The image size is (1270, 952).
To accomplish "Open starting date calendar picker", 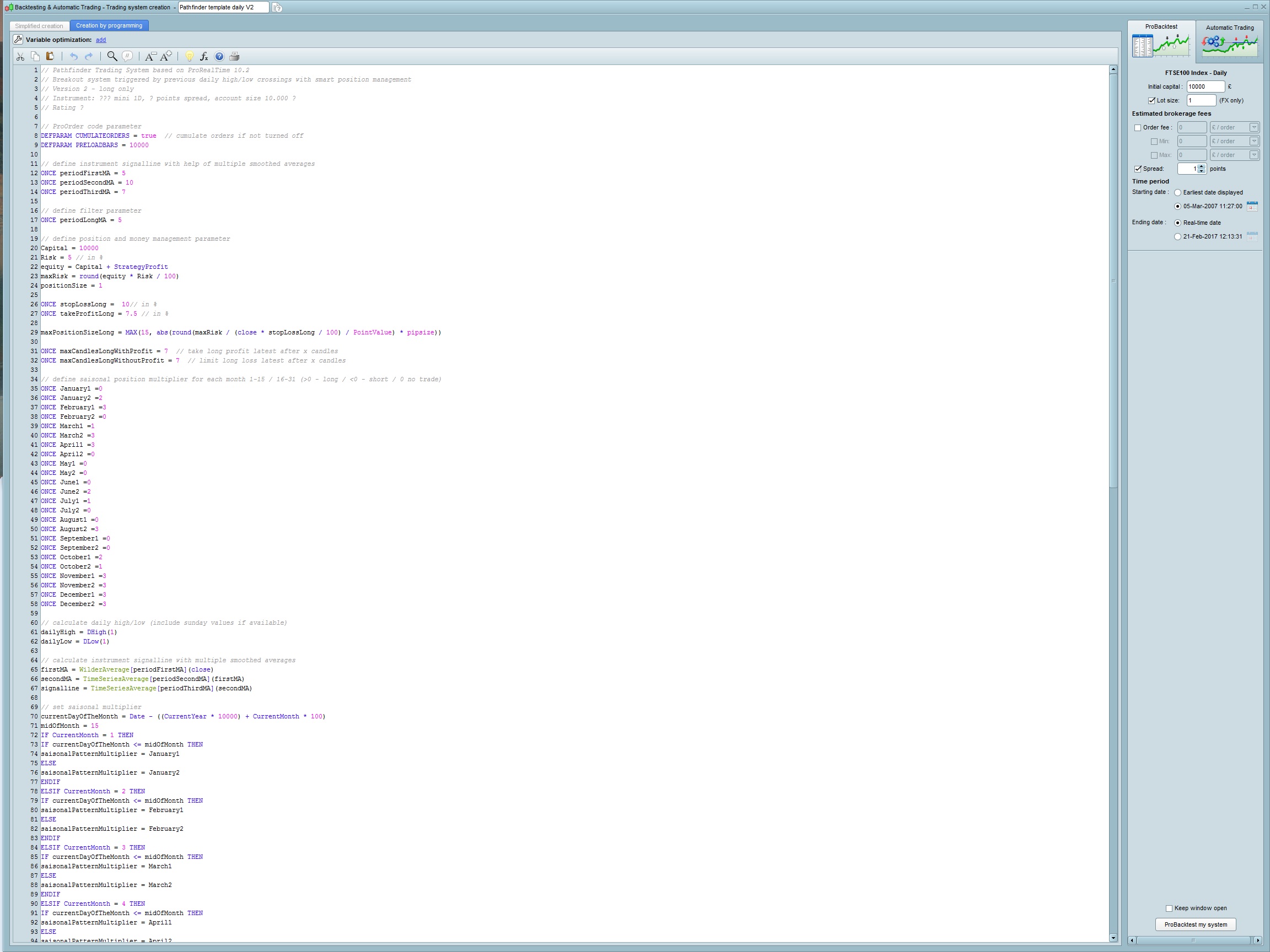I will (1252, 207).
